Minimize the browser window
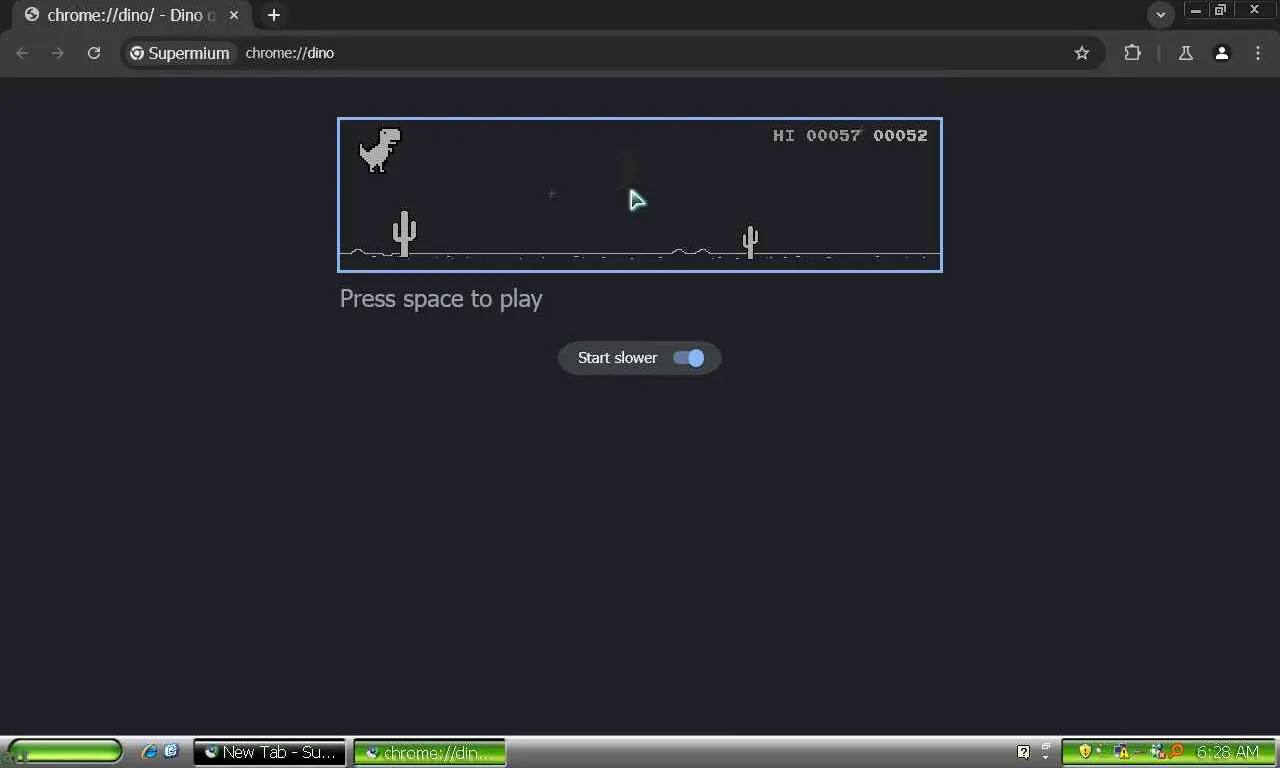The height and width of the screenshot is (768, 1280). [1196, 10]
